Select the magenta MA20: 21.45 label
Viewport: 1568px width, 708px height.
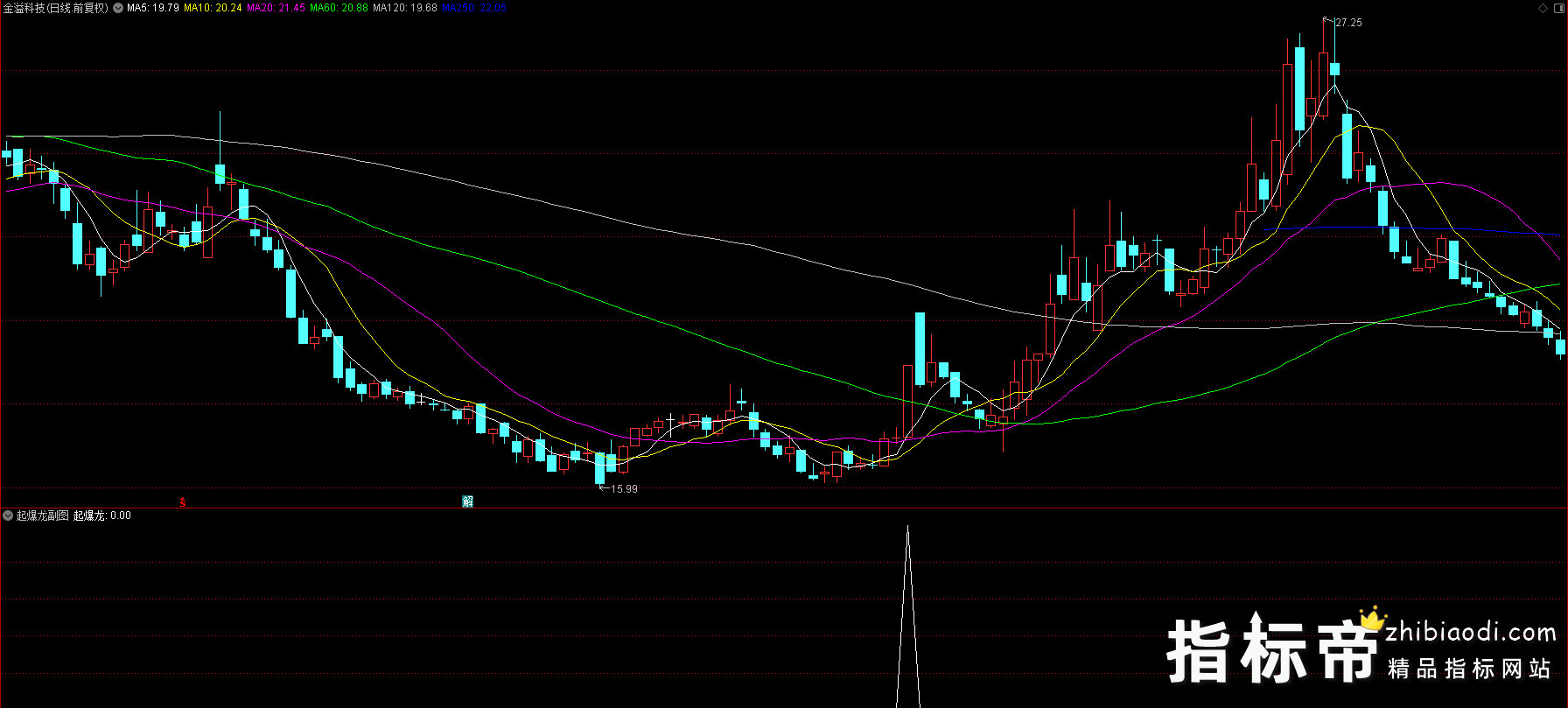coord(276,8)
